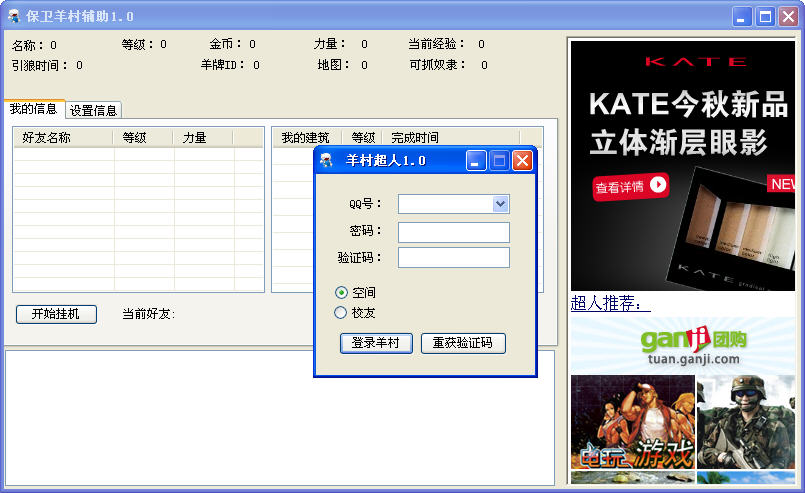Screen dimensions: 805x493
Task: Click the 我的建筑 column header
Action: (306, 138)
